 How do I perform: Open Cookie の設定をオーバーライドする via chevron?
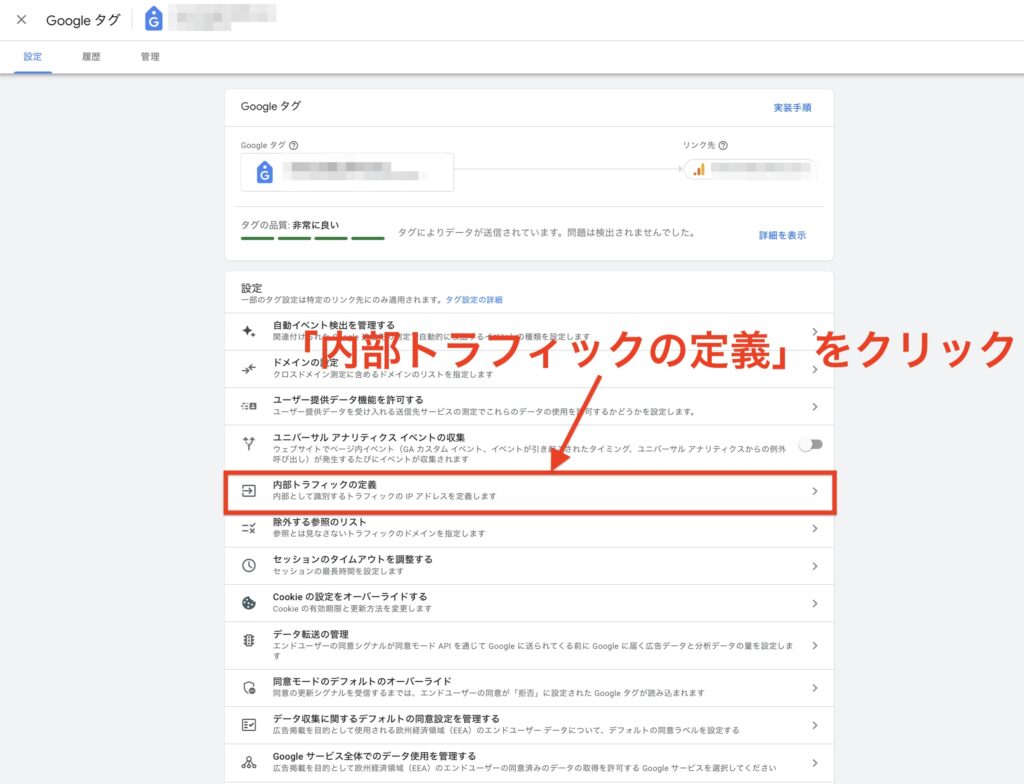click(815, 603)
